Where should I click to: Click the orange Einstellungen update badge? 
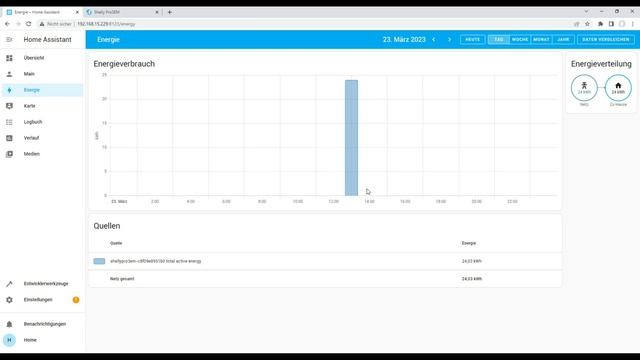click(76, 300)
